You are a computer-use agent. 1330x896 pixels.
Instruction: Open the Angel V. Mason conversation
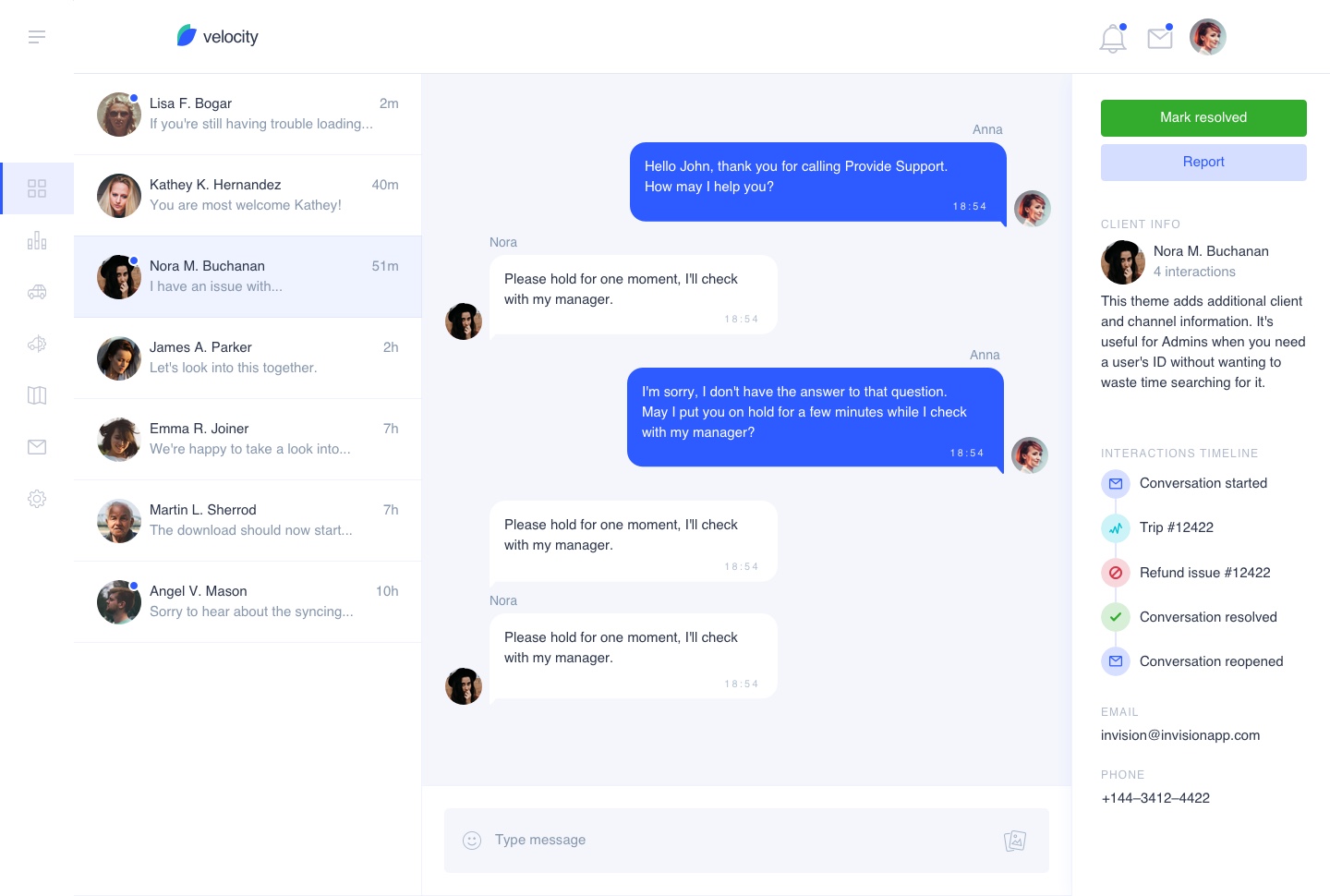248,602
